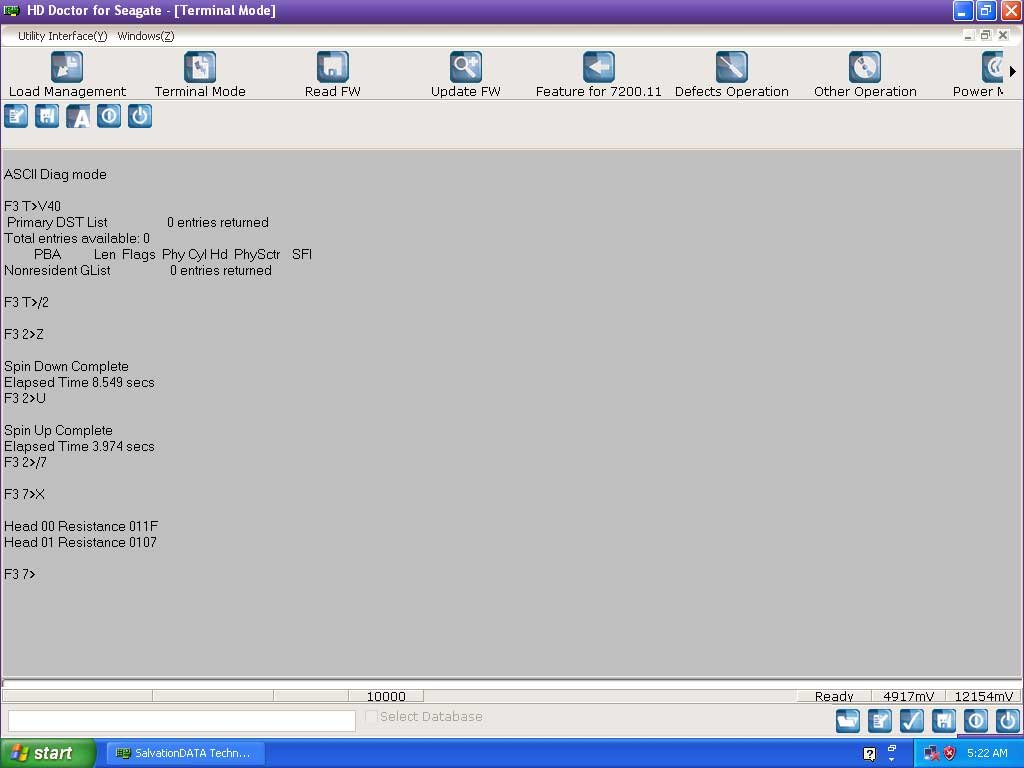This screenshot has width=1024, height=768.
Task: Click 'Total entries available: 0' line
Action: pos(77,238)
